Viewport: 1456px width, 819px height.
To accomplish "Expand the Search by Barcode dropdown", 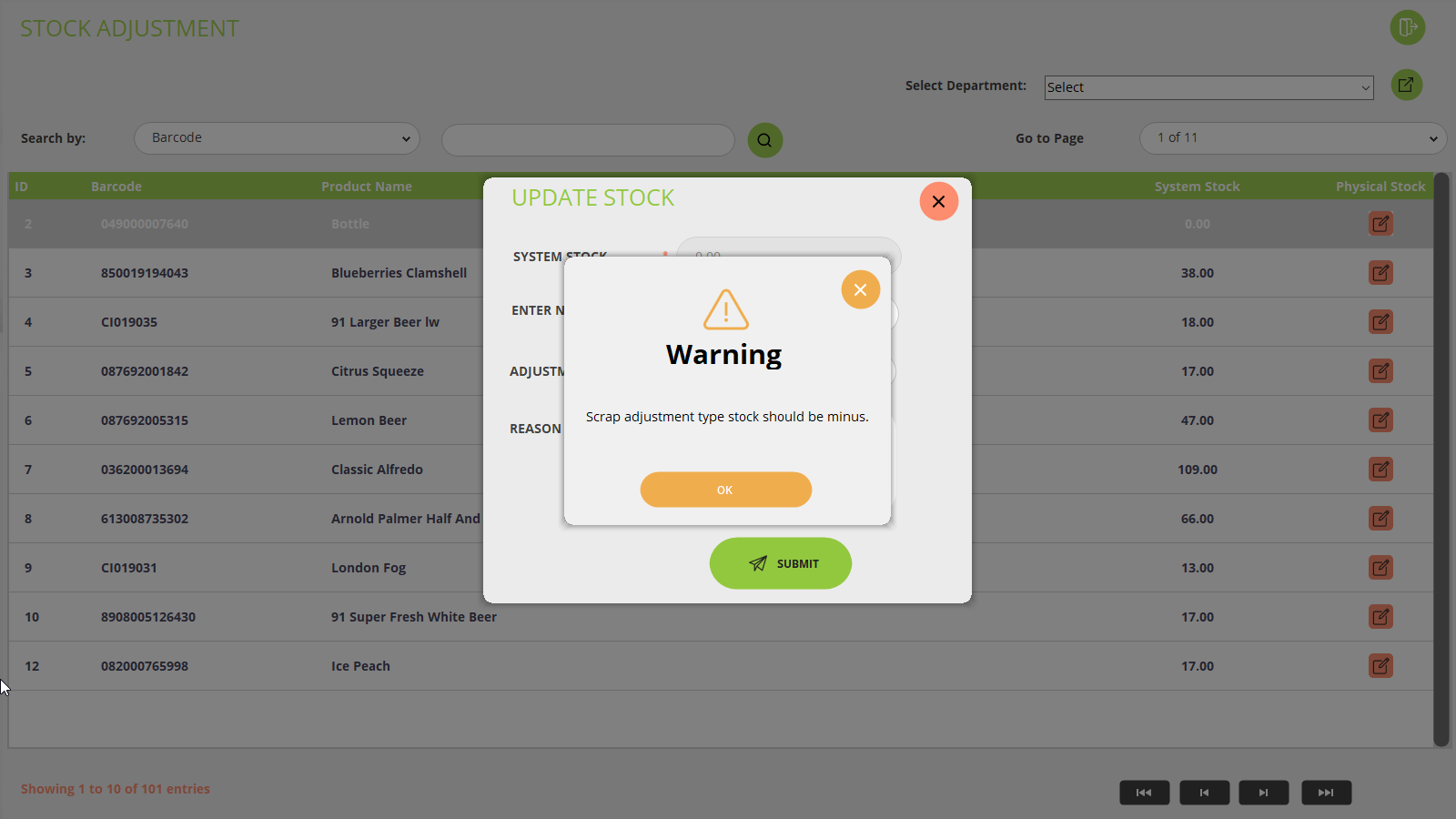I will pyautogui.click(x=277, y=138).
